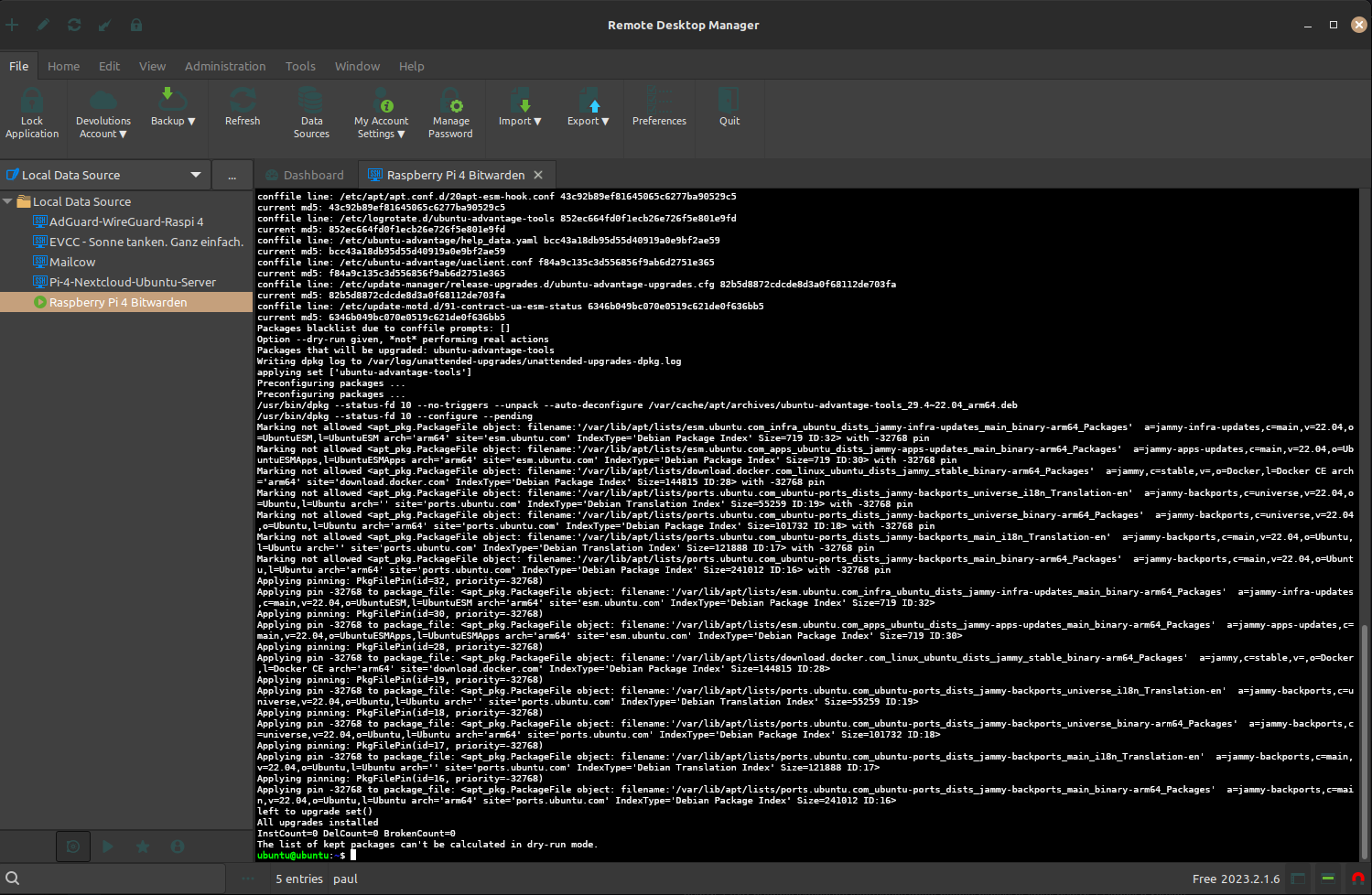Collapse the Local Data Source tree folder

point(8,201)
